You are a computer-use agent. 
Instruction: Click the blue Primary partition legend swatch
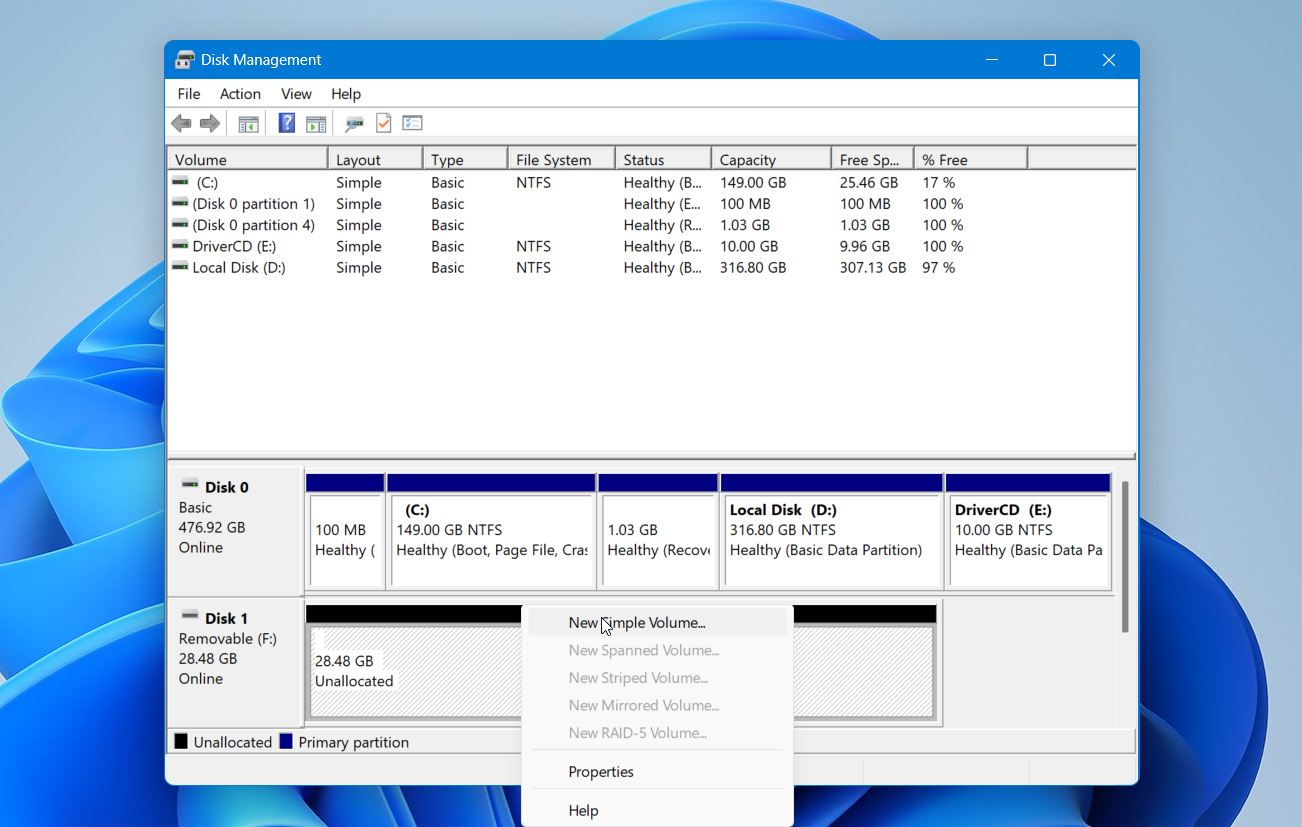click(286, 742)
